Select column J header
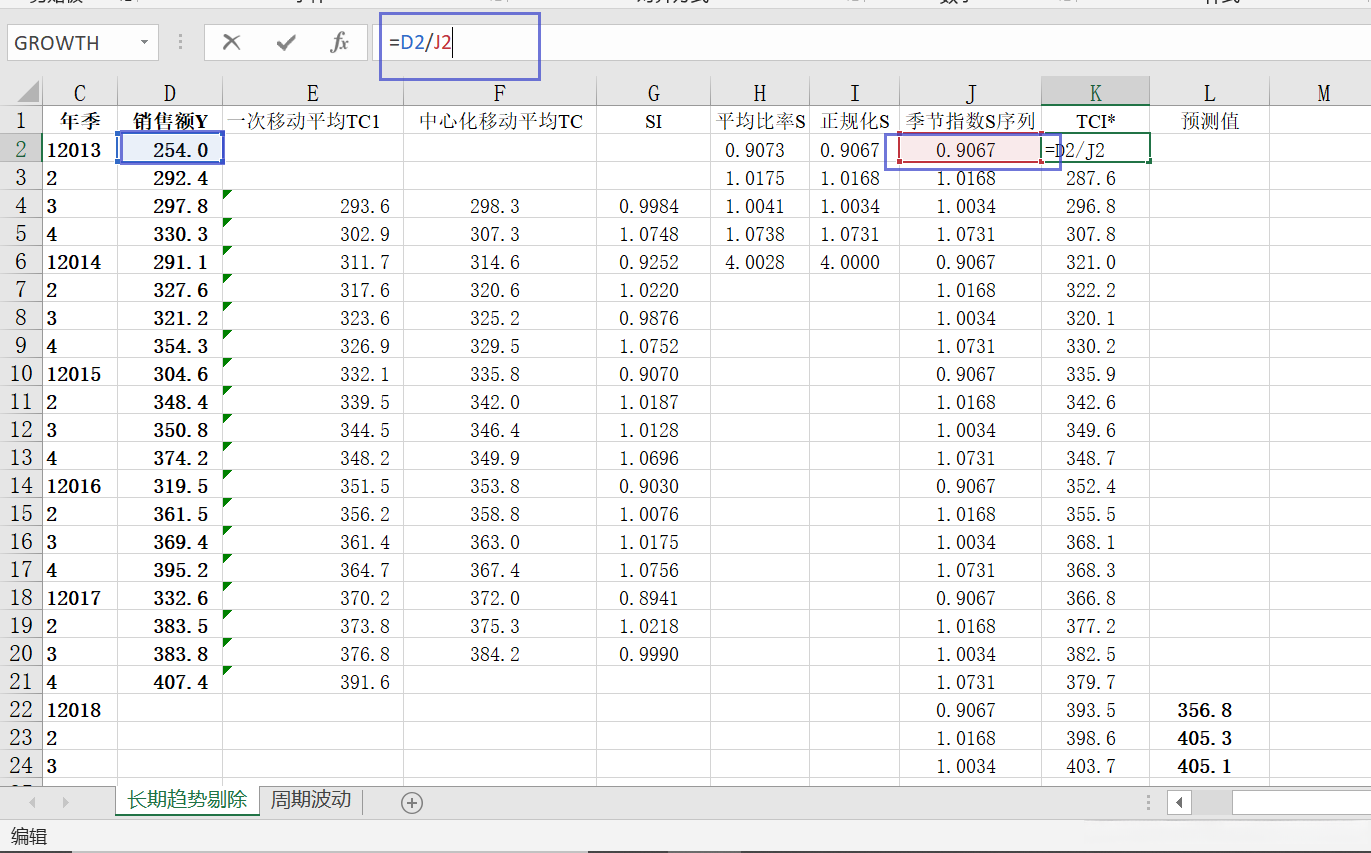Image resolution: width=1371 pixels, height=853 pixels. pos(971,93)
